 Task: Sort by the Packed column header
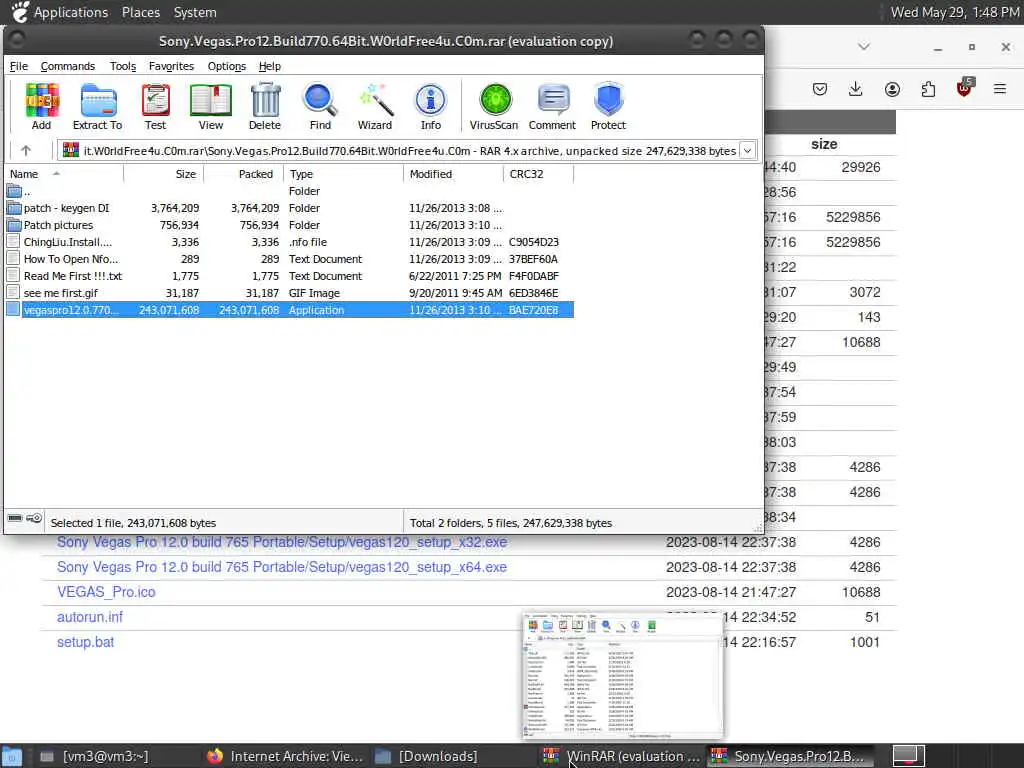coord(244,174)
